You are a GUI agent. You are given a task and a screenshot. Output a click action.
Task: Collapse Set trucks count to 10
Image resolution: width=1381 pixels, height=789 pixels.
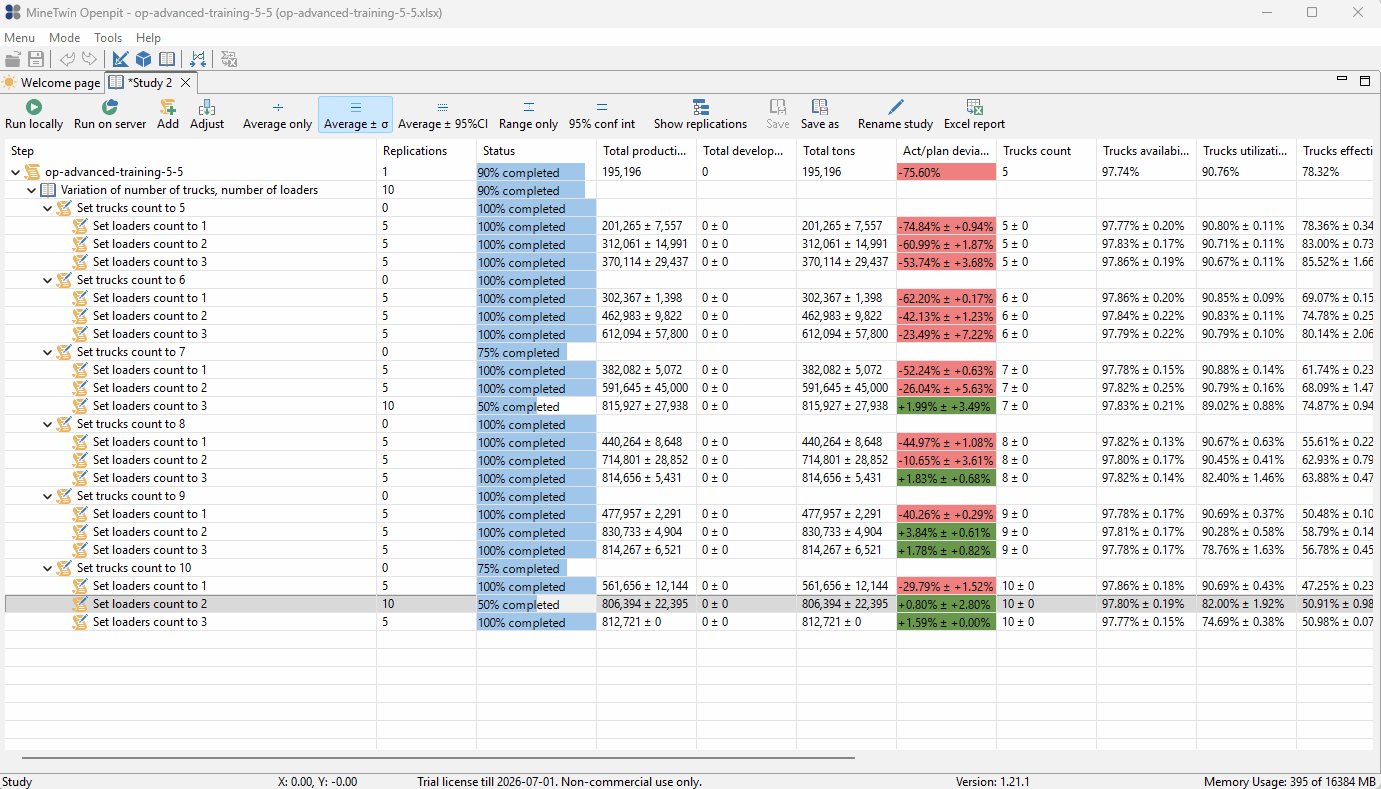(x=47, y=568)
